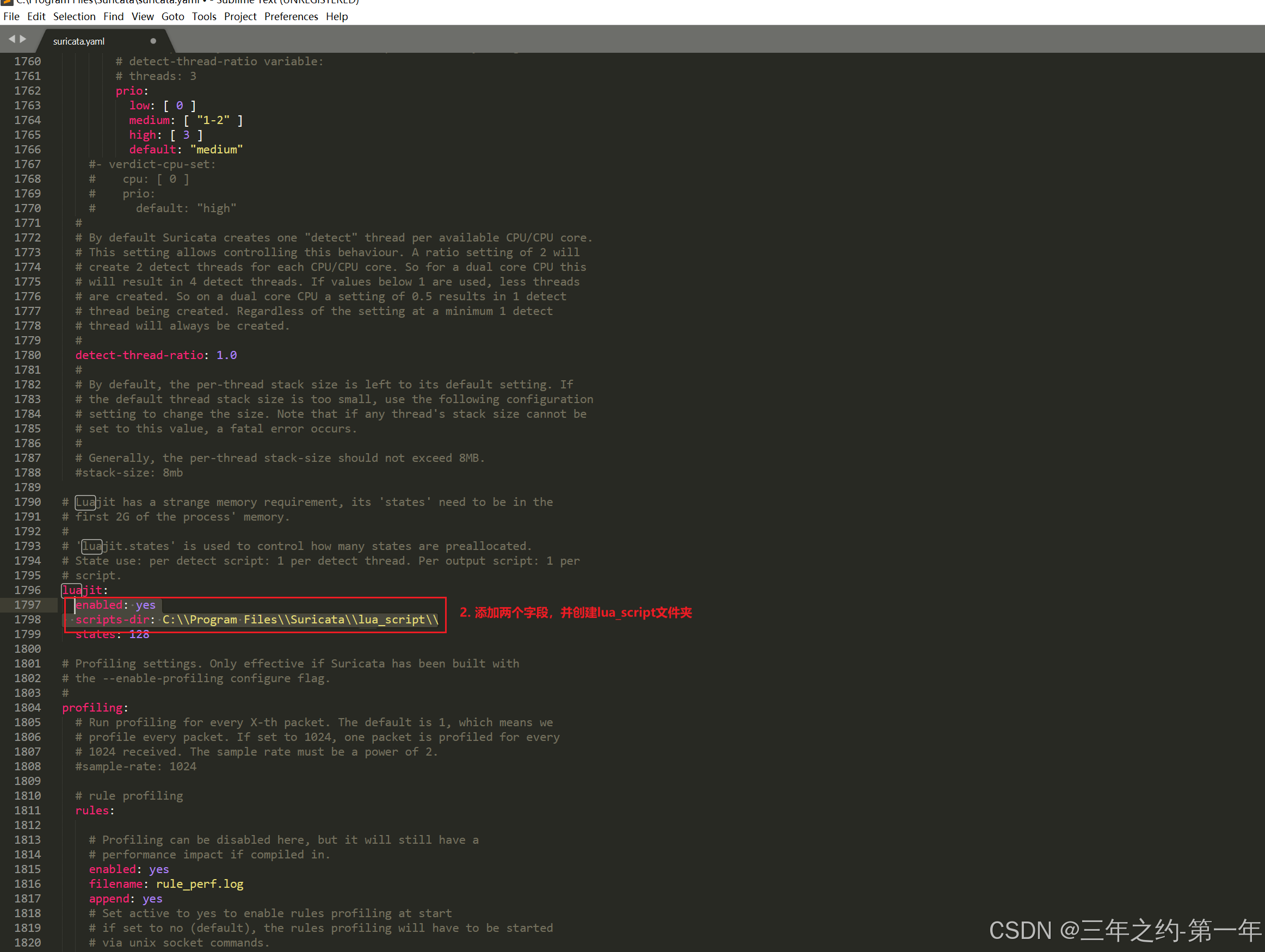This screenshot has width=1265, height=952.
Task: Click the rule_perf.log filename value
Action: pos(200,884)
